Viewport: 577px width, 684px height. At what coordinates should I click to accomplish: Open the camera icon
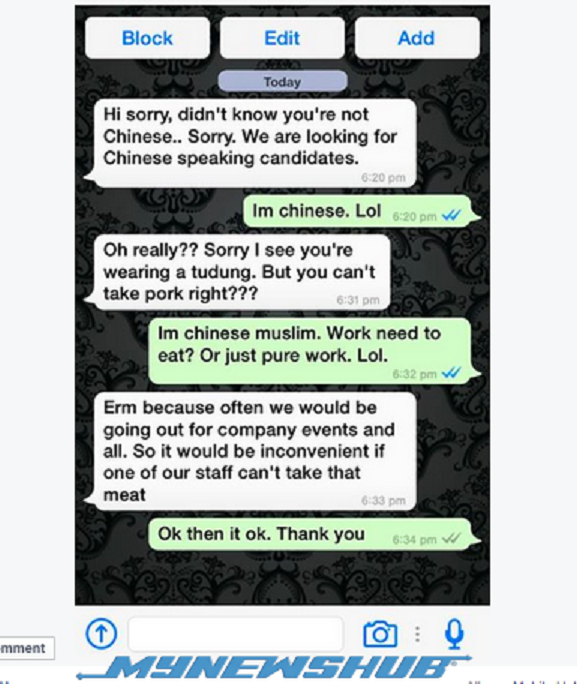click(380, 633)
